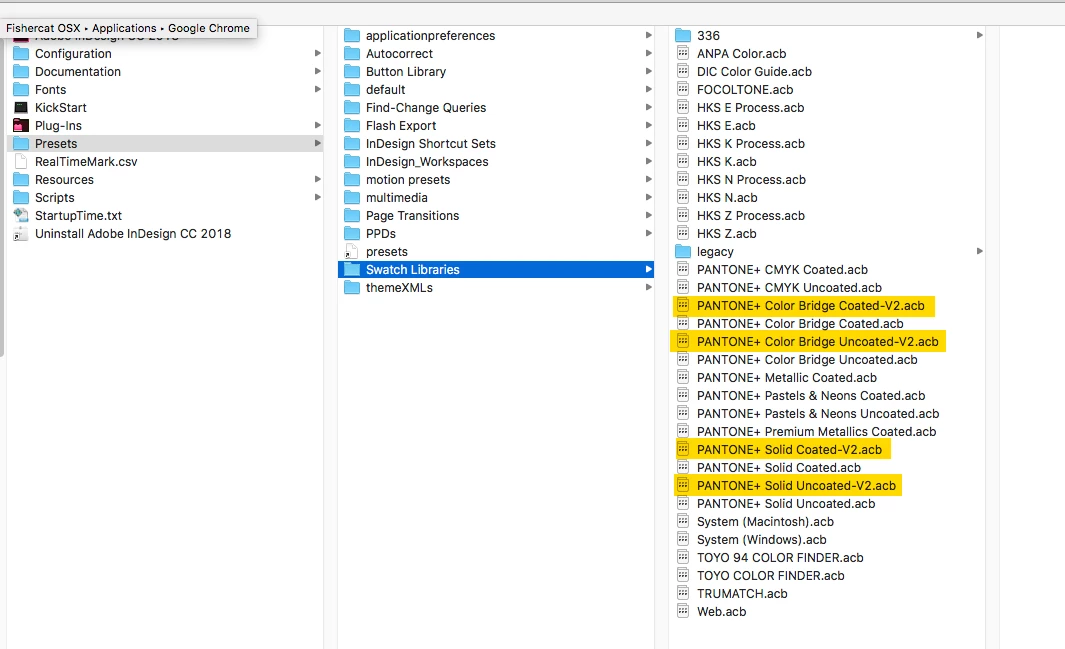
Task: Click the PANTONE+ Color Bridge Coated-V2.acb icon
Action: (683, 305)
